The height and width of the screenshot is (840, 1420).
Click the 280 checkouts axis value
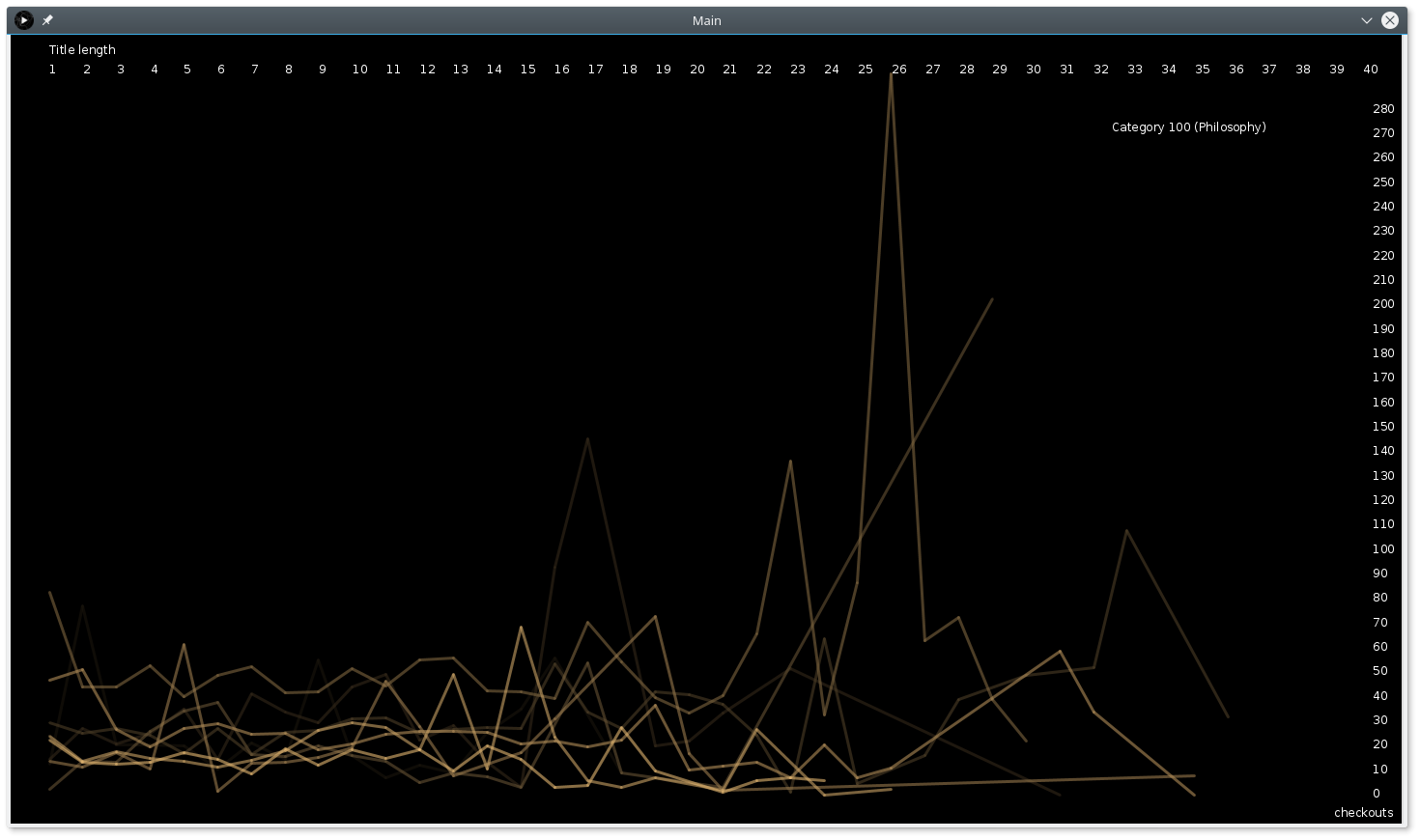[1383, 109]
